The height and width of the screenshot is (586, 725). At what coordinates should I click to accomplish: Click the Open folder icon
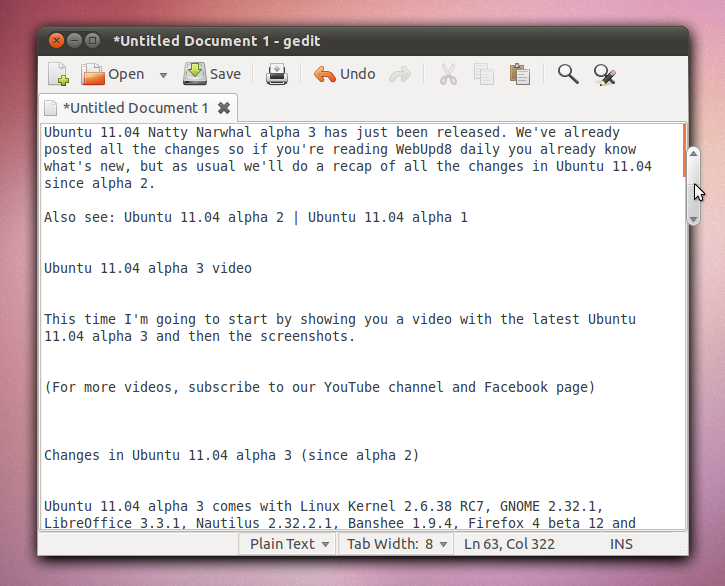point(92,74)
